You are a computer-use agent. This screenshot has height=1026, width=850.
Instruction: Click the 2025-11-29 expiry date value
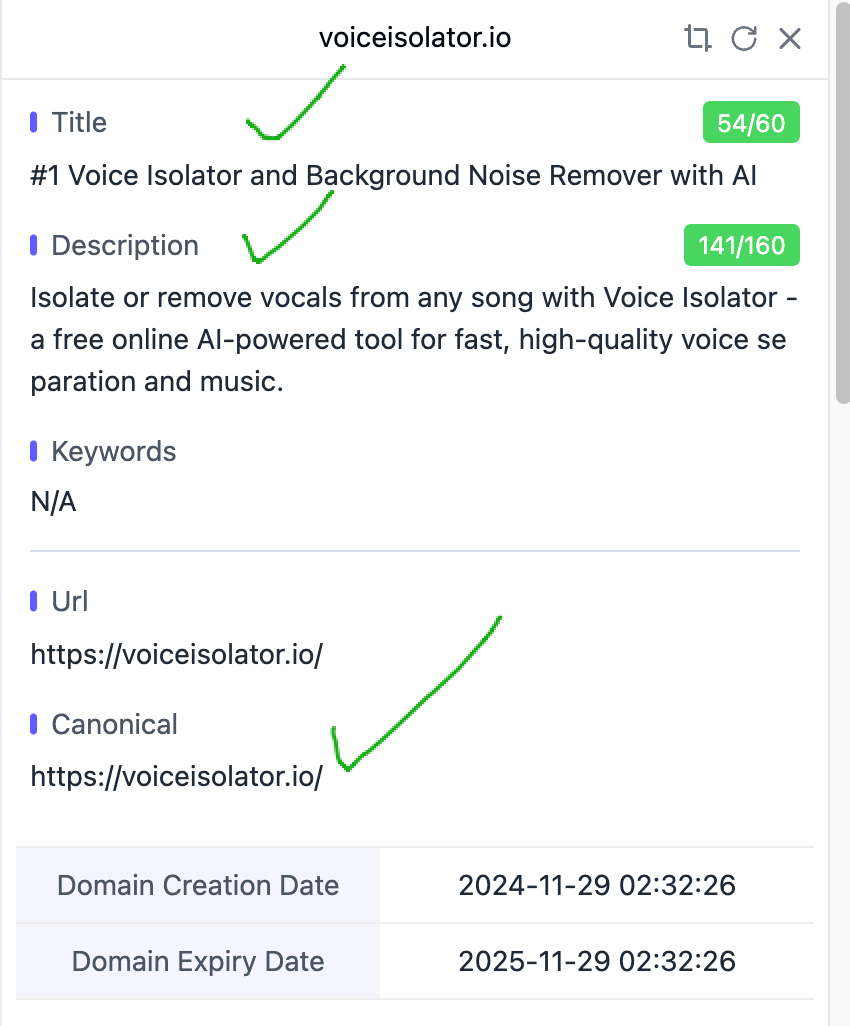point(597,962)
